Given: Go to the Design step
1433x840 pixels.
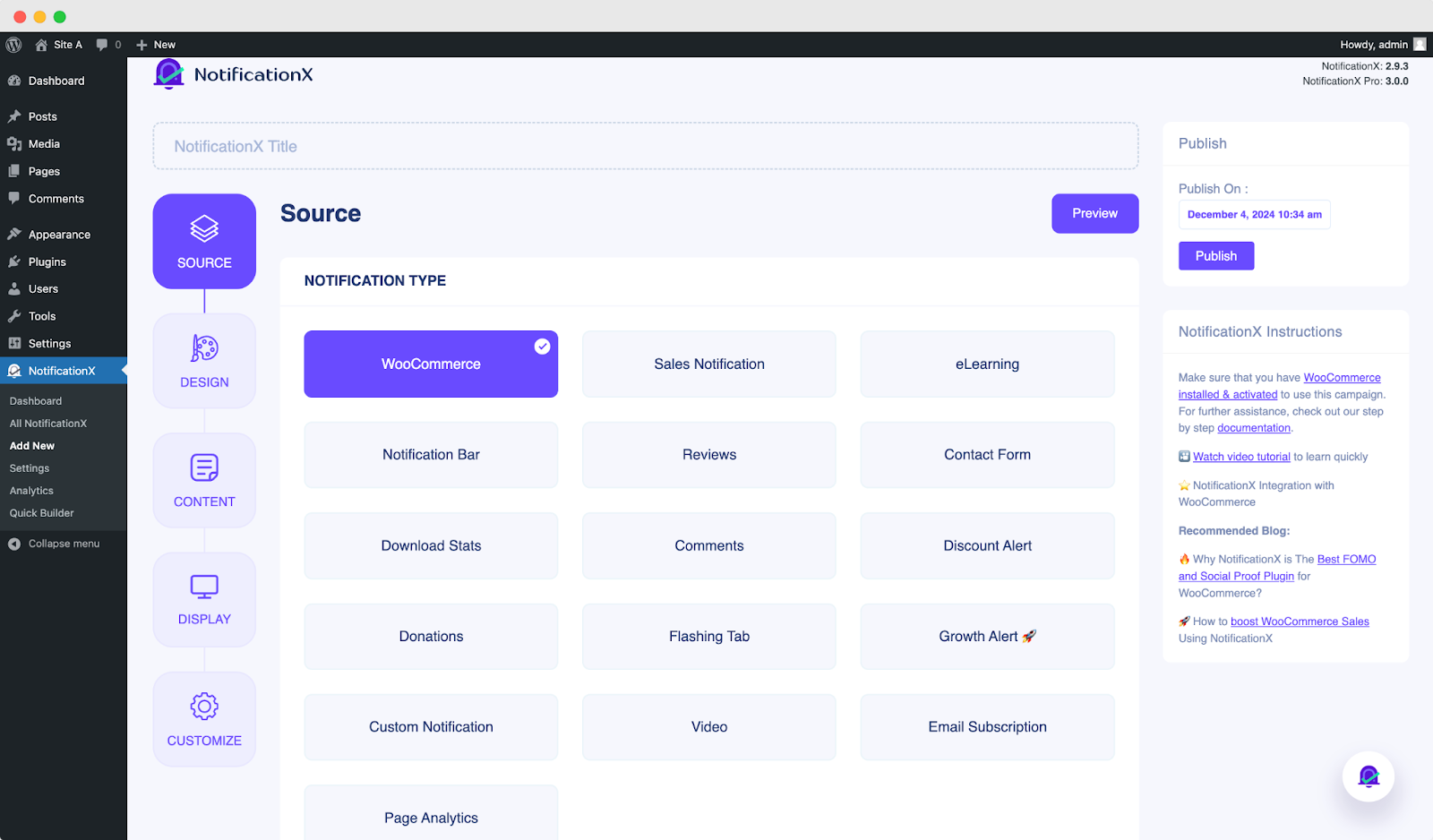Looking at the screenshot, I should [204, 361].
